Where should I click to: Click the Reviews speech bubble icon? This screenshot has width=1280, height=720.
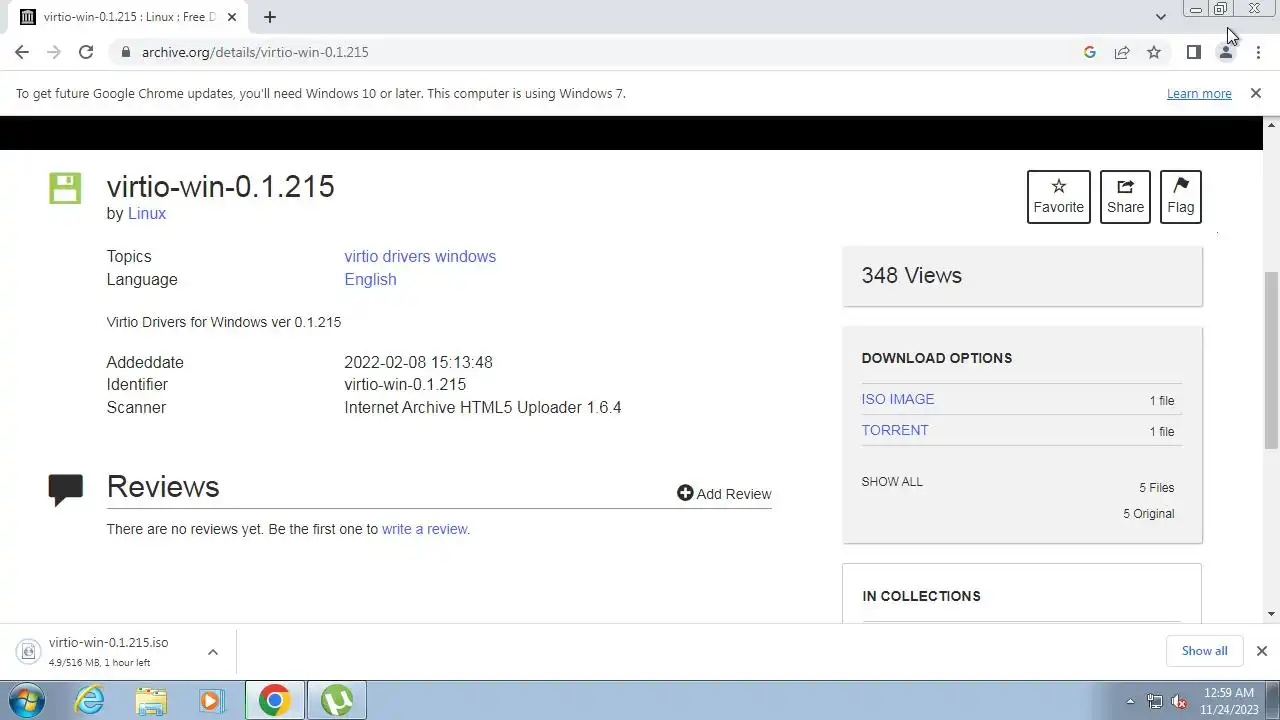tap(66, 489)
